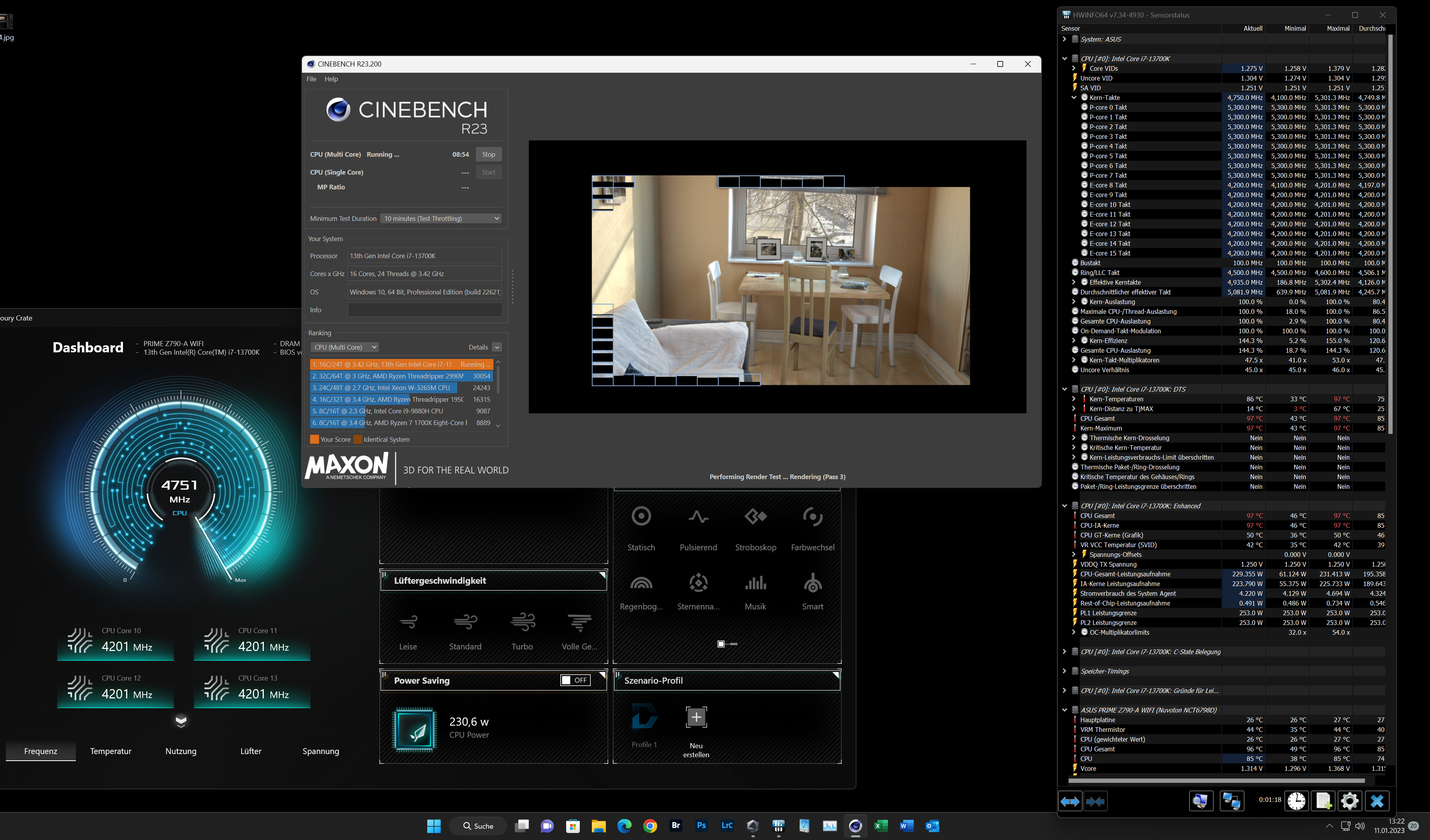
Task: Open HWiNFO sensor settings gear icon
Action: pyautogui.click(x=1349, y=801)
